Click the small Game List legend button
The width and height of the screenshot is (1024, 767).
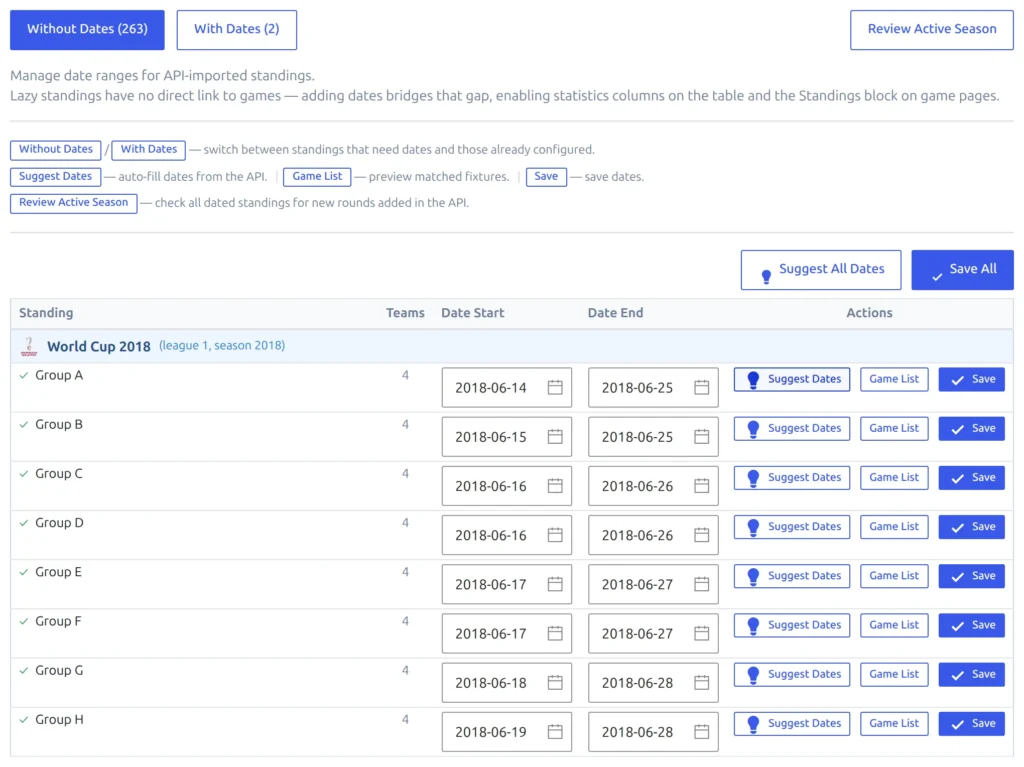(317, 176)
